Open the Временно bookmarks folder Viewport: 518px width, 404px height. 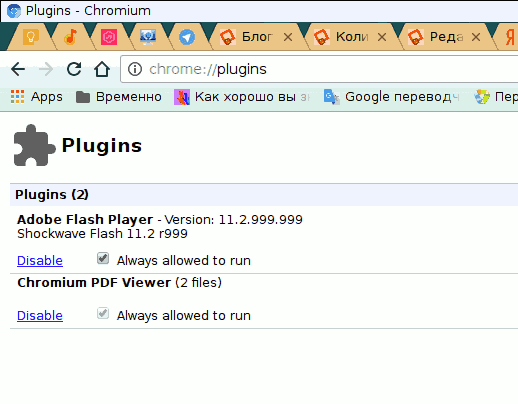(119, 97)
